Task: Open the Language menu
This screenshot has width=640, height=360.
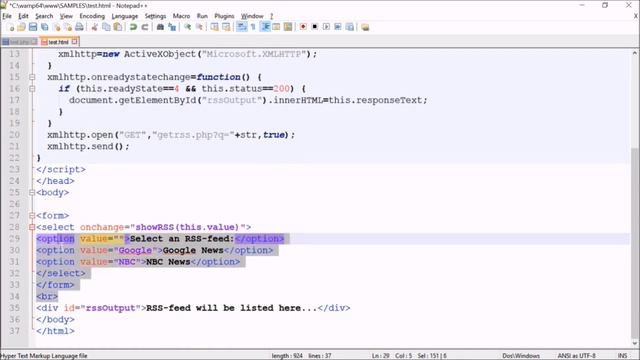Action: [x=124, y=16]
